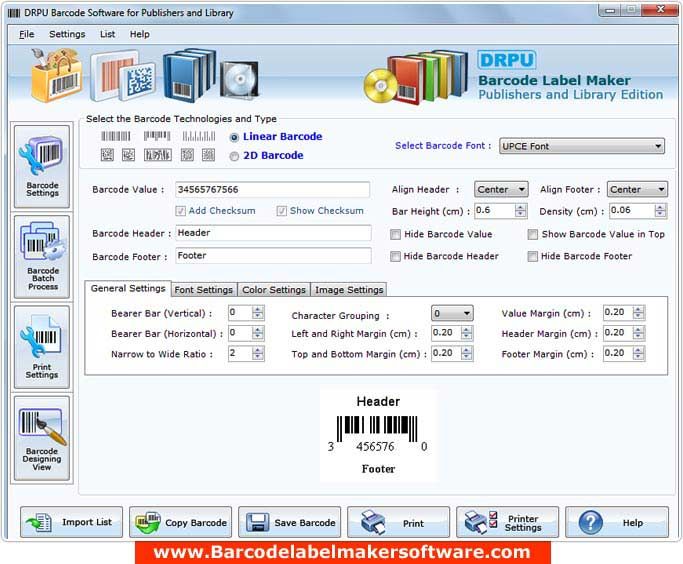Click the last 2D barcode sample icon

208,155
